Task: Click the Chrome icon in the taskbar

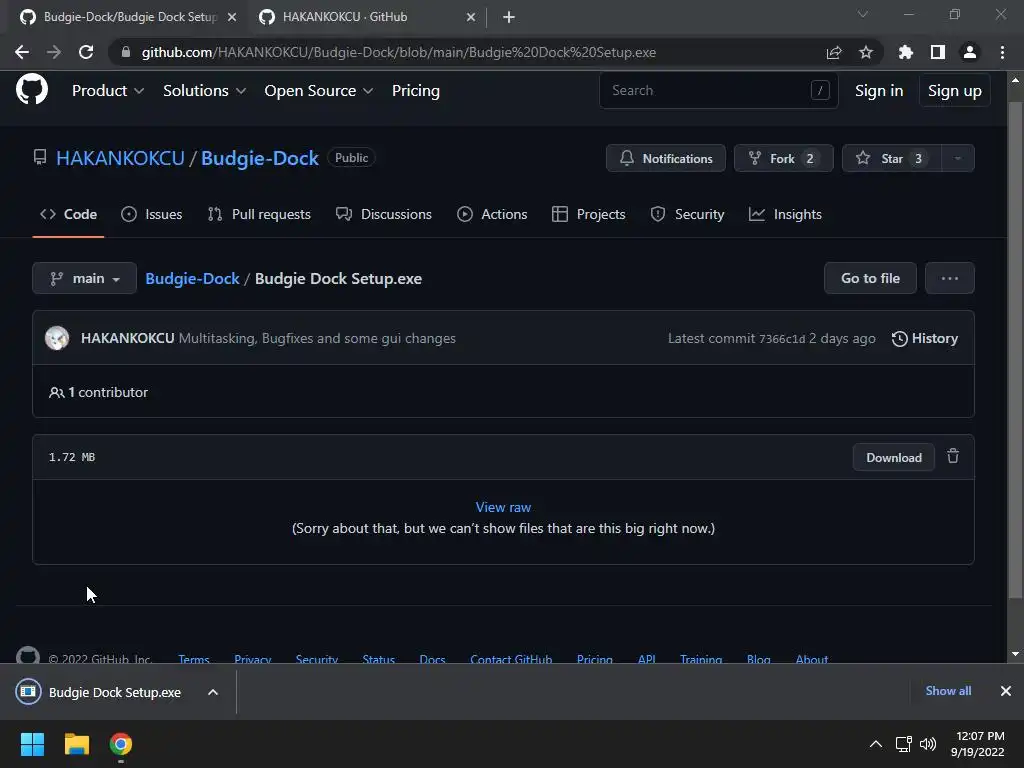Action: [x=121, y=744]
